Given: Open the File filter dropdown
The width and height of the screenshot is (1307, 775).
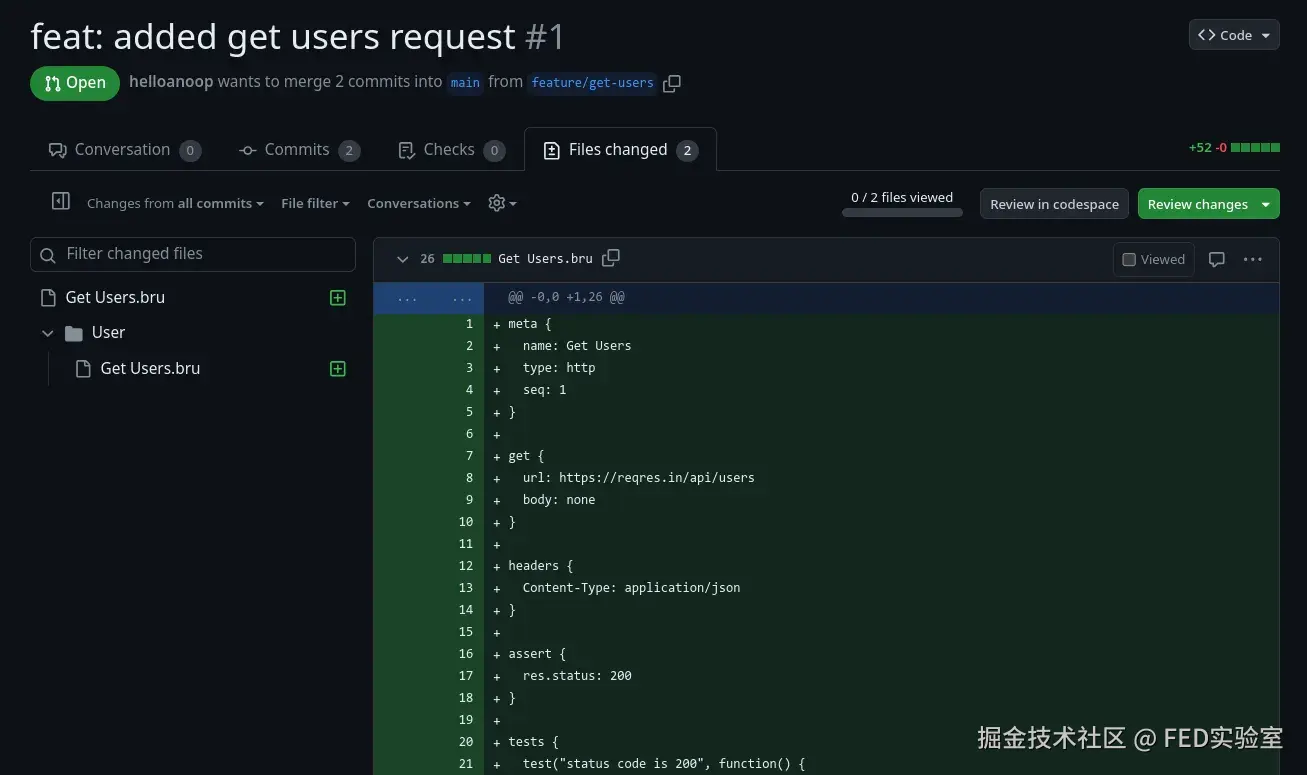Looking at the screenshot, I should pyautogui.click(x=315, y=203).
